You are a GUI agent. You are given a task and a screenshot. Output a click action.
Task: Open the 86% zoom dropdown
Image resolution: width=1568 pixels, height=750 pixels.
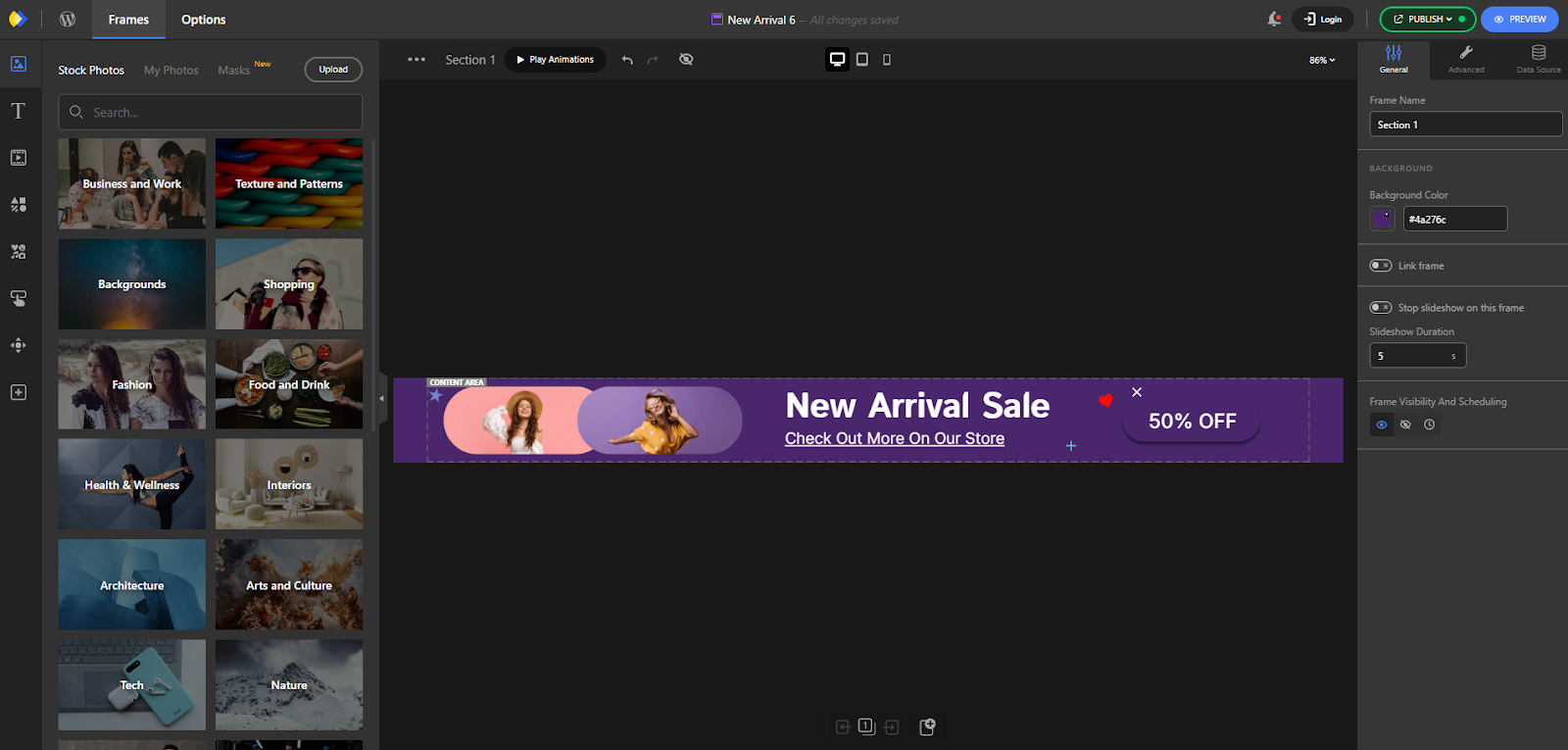(x=1322, y=60)
